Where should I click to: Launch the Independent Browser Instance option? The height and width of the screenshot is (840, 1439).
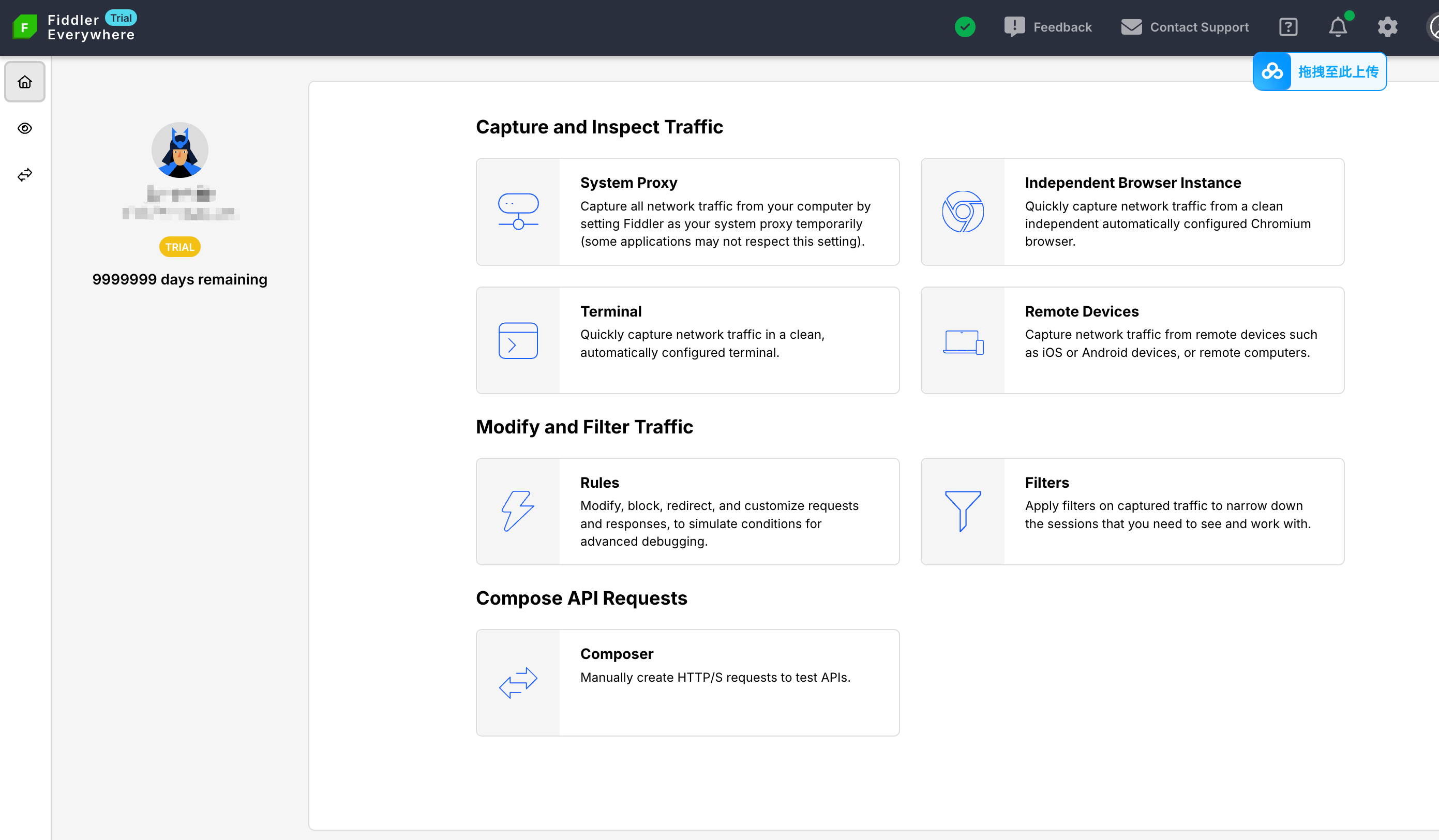click(1132, 212)
